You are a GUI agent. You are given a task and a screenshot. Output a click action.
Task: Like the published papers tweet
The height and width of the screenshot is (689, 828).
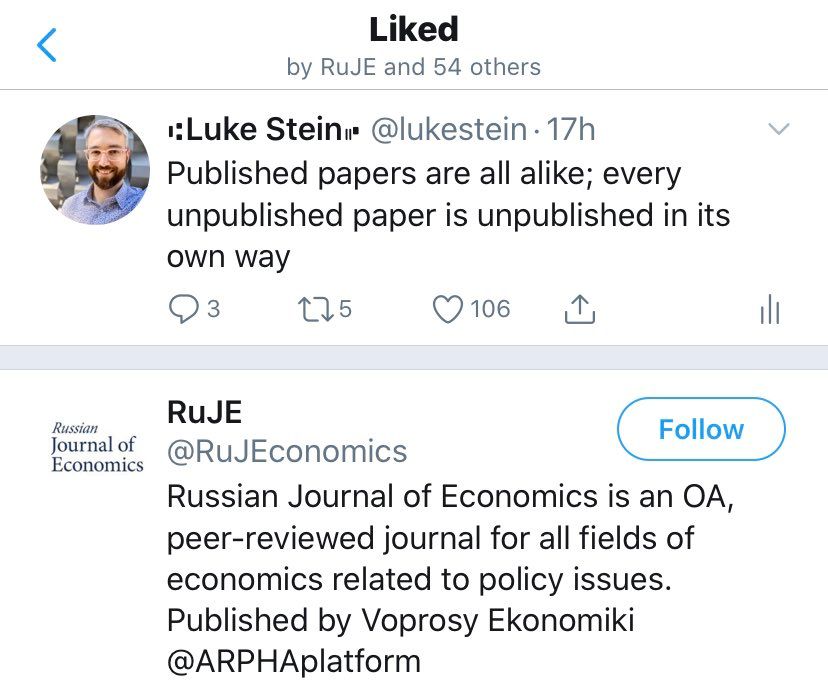pyautogui.click(x=448, y=310)
